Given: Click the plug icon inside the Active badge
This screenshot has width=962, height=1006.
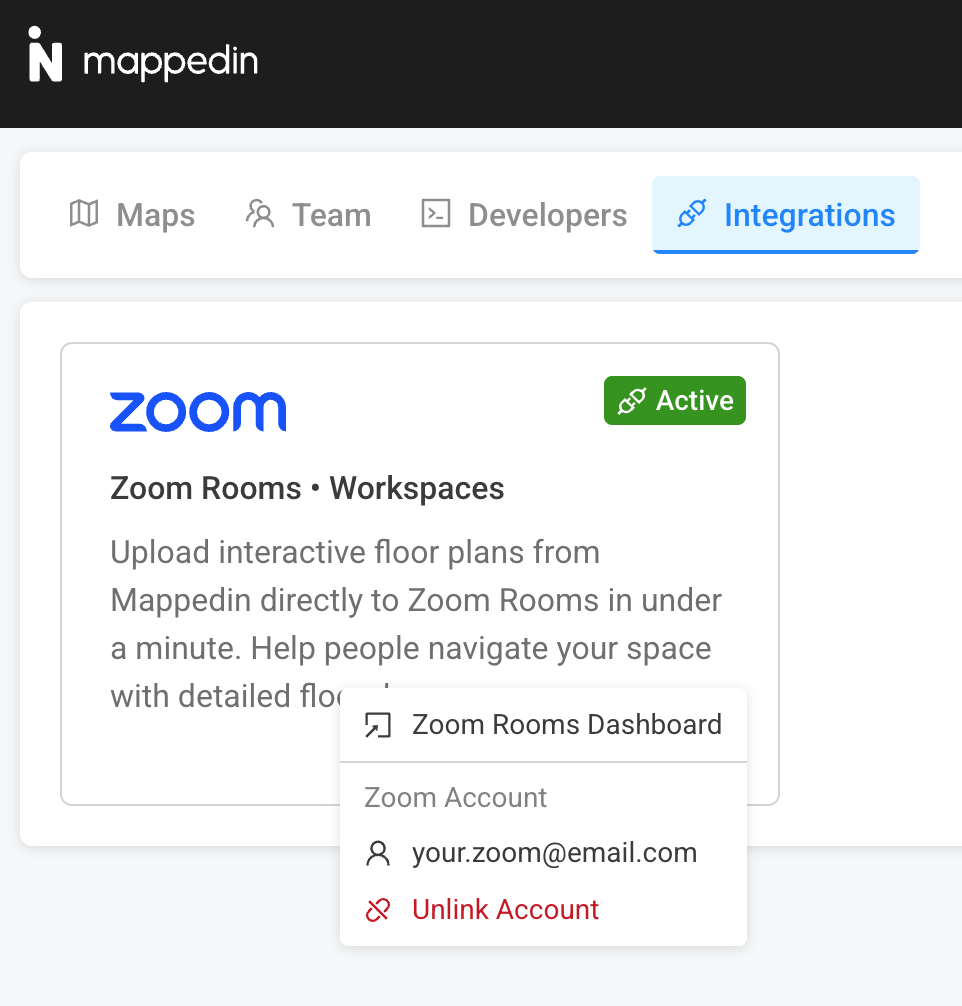Looking at the screenshot, I should point(632,400).
